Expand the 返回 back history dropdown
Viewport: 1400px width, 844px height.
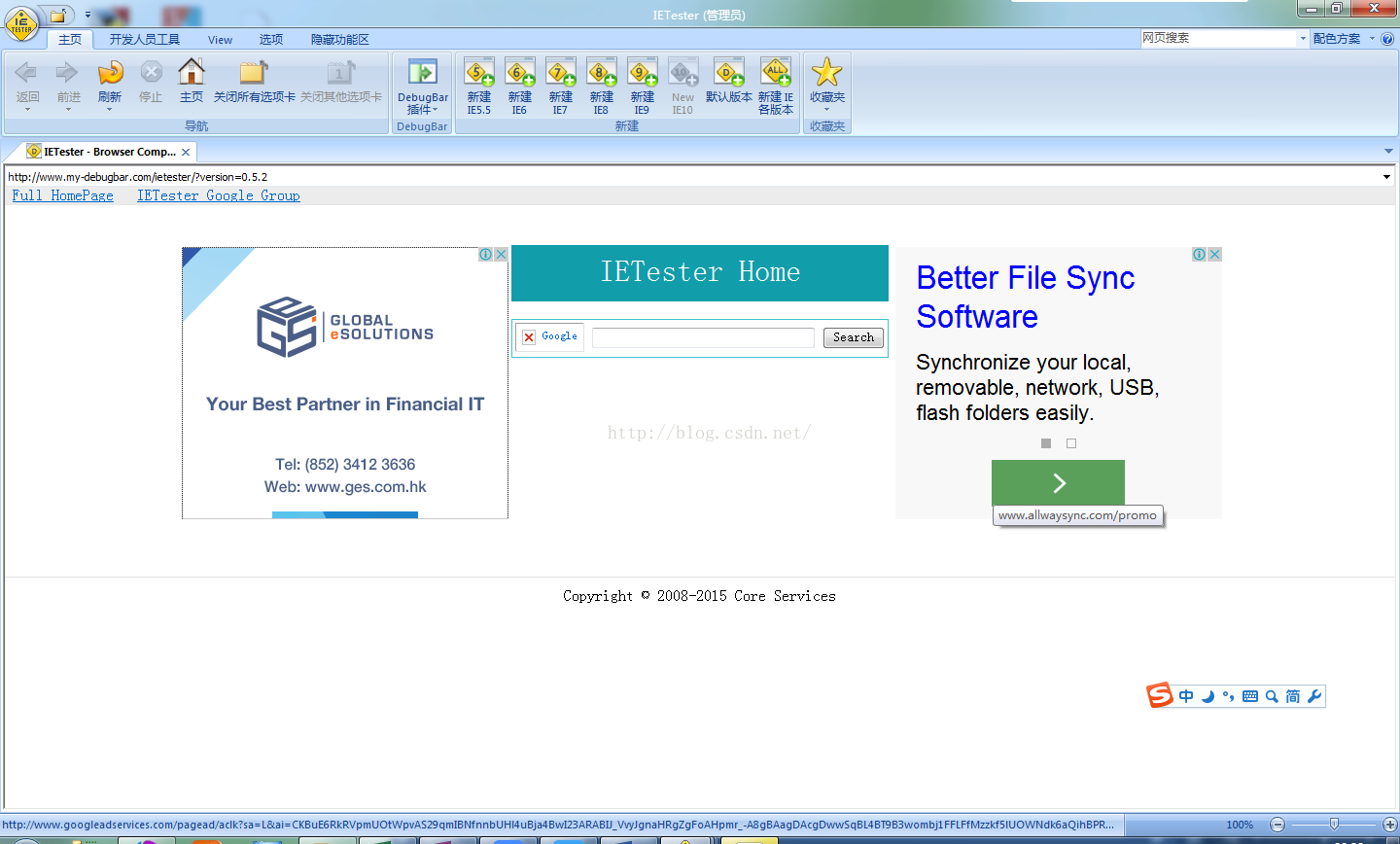point(27,110)
